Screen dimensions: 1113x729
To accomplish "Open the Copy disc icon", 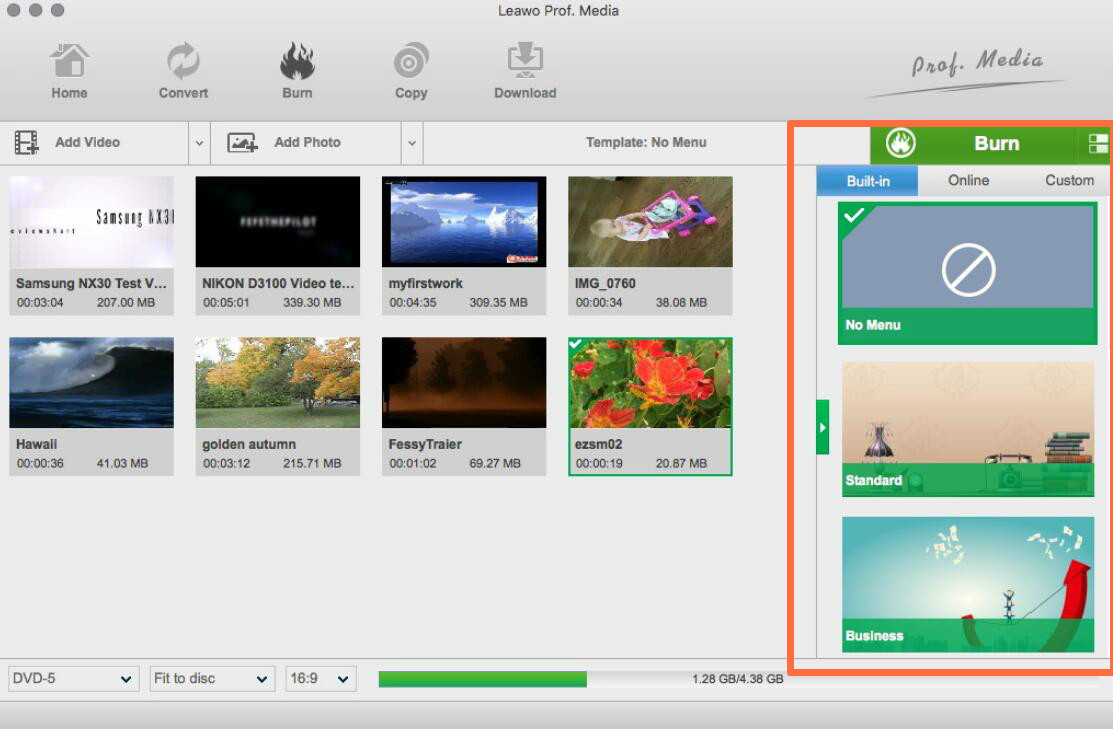I will [411, 63].
